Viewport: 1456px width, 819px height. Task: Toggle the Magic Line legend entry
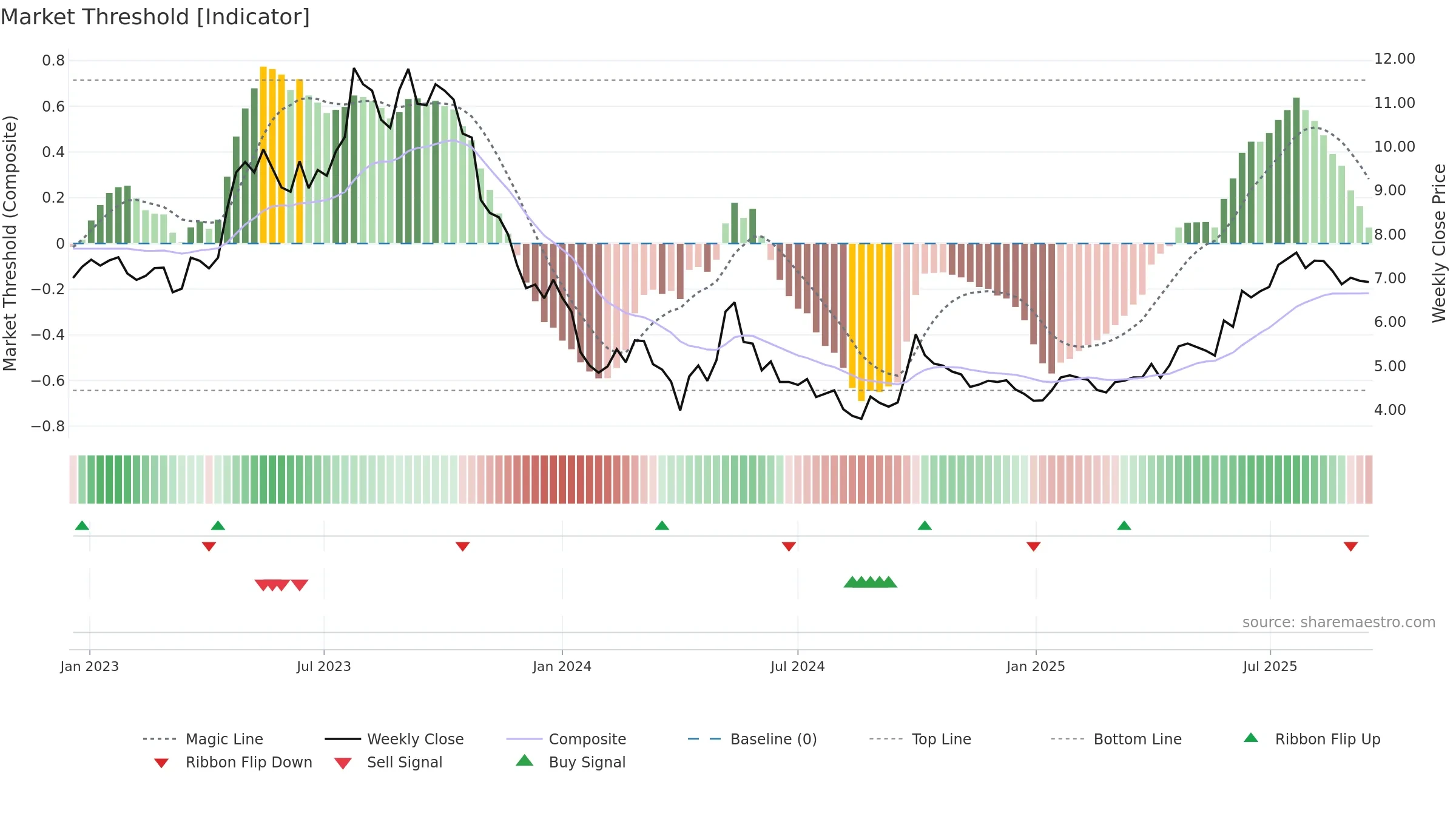(203, 739)
